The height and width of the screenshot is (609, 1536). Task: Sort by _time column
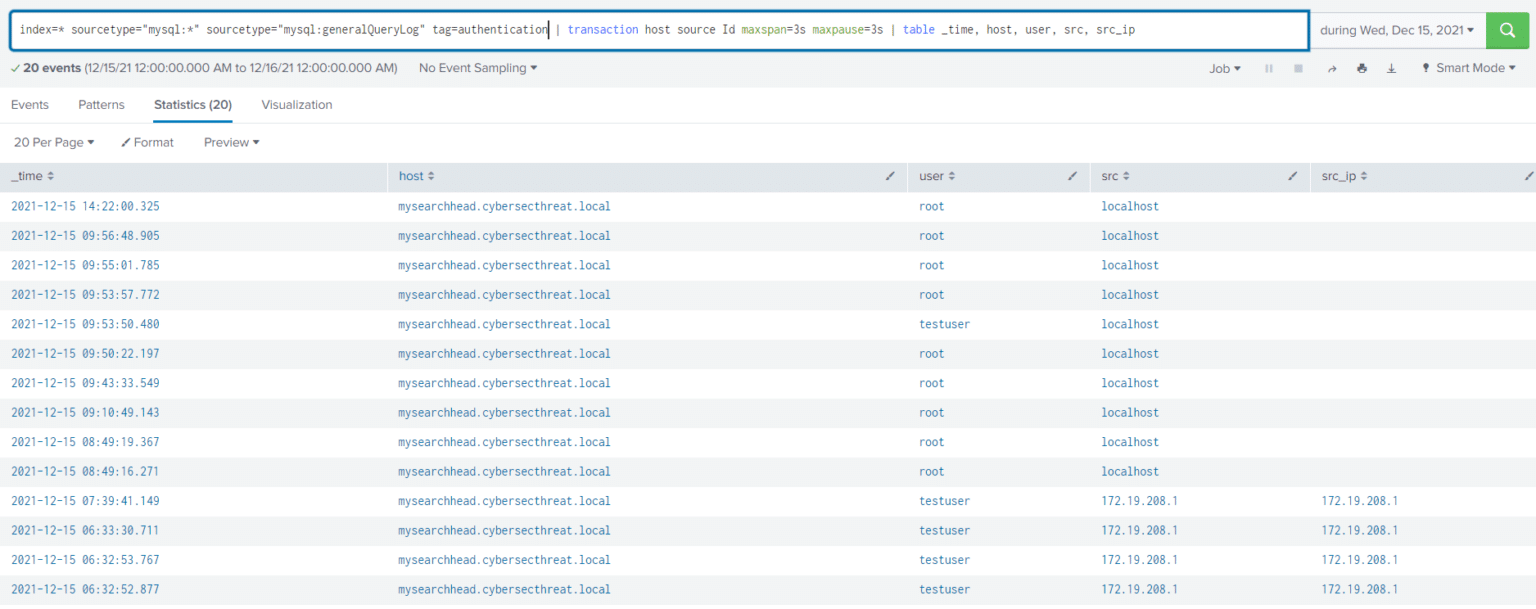click(32, 176)
